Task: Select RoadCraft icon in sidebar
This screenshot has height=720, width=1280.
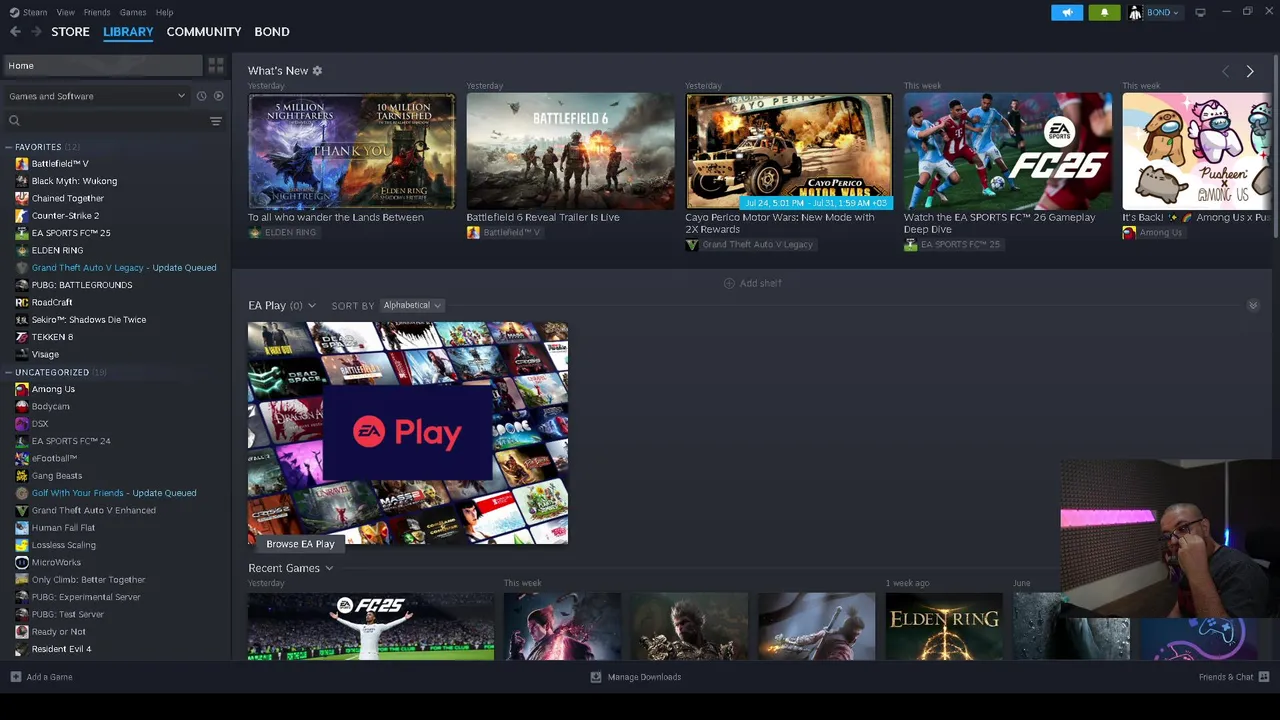Action: point(22,302)
